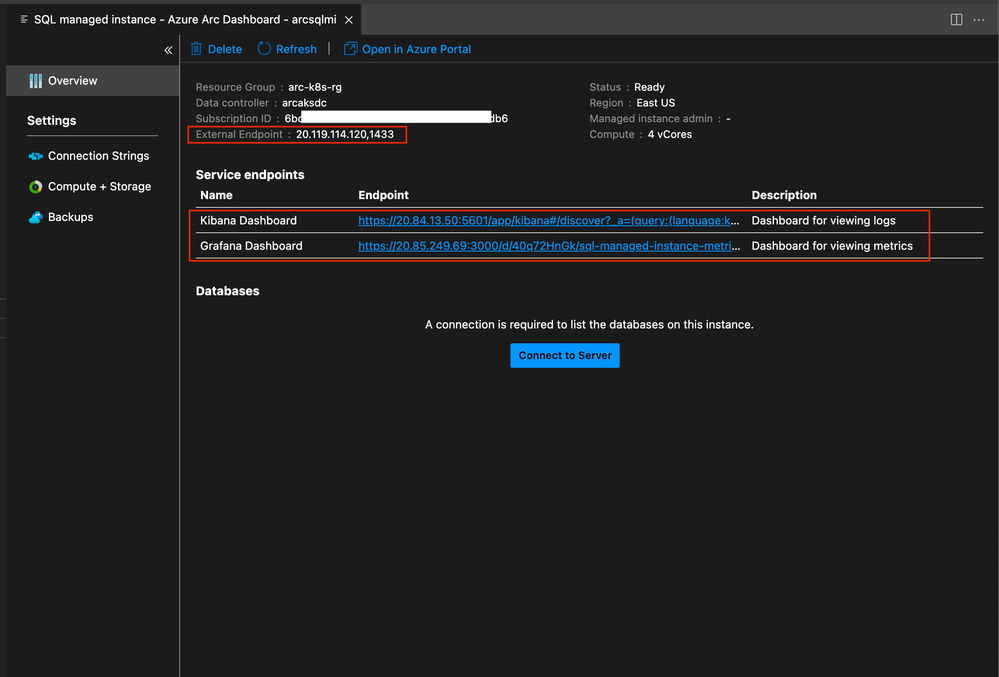
Task: Click the Description column header
Action: 784,195
